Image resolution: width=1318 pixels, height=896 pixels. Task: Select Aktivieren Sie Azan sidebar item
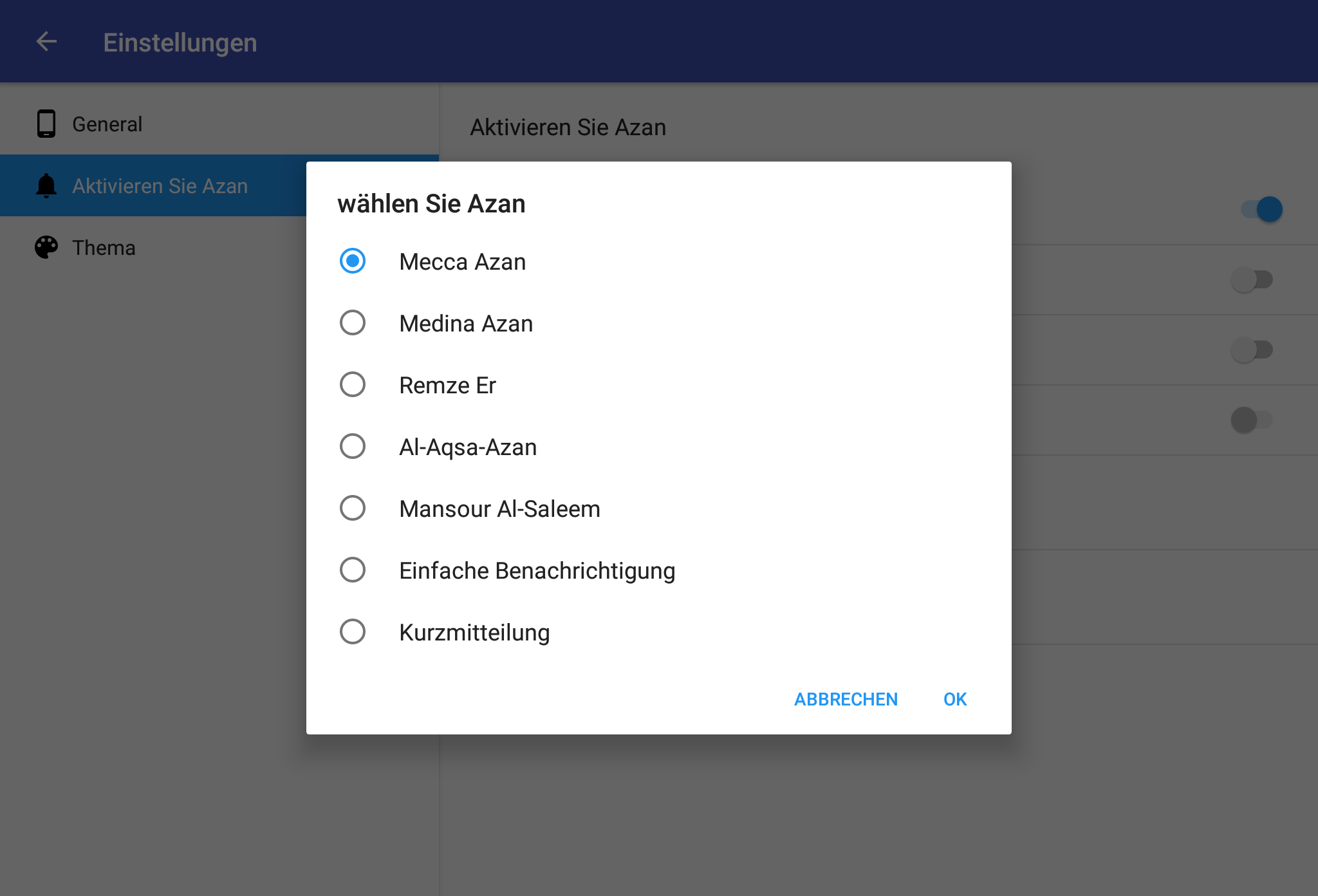160,186
